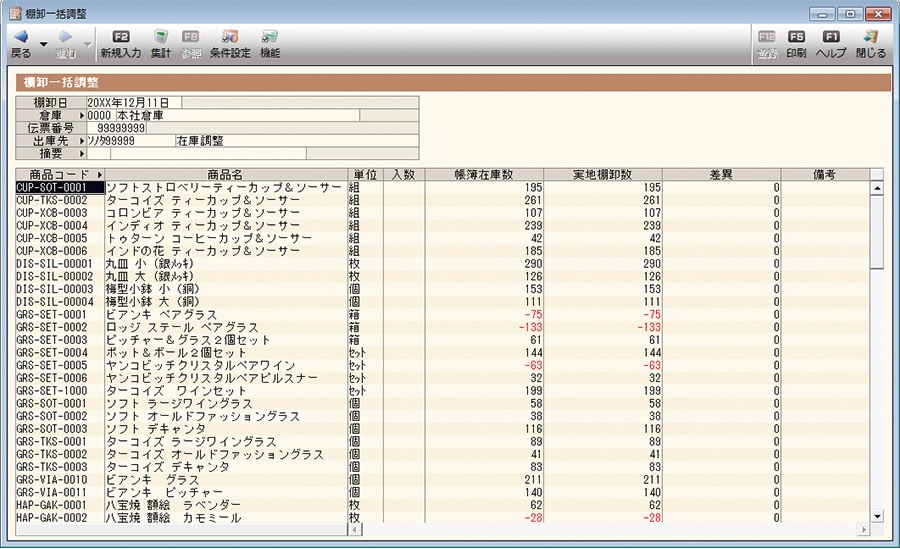Click 実地棚卸数 cell for DIS-SIL-00002
Image resolution: width=900 pixels, height=549 pixels.
(603, 276)
